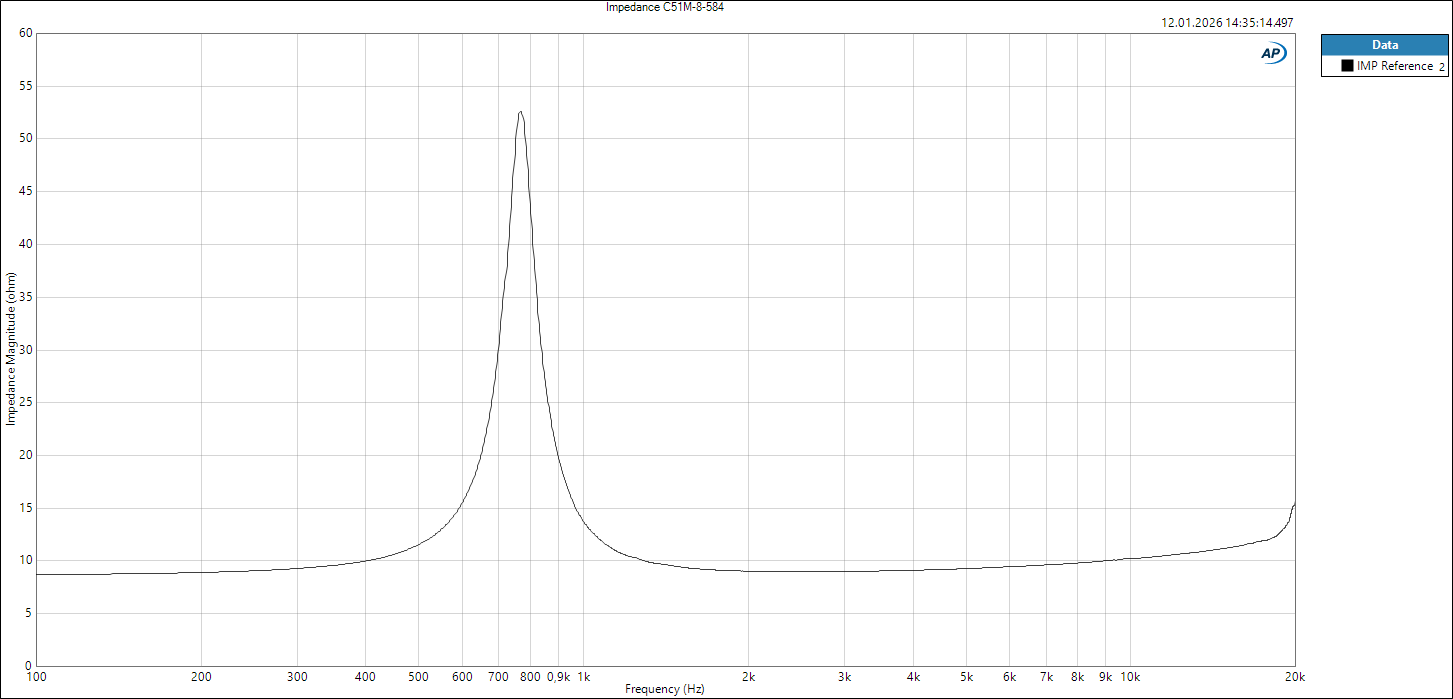The width and height of the screenshot is (1453, 699).
Task: Click the 45 ohm tick label
Action: coord(26,191)
